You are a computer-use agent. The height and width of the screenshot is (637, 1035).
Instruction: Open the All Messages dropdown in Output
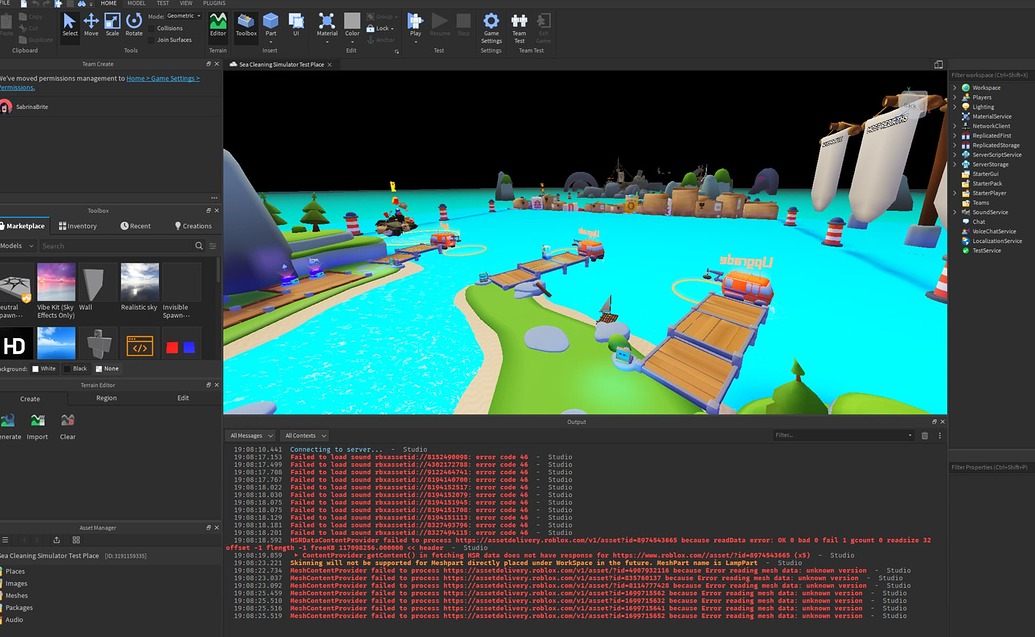pos(251,436)
